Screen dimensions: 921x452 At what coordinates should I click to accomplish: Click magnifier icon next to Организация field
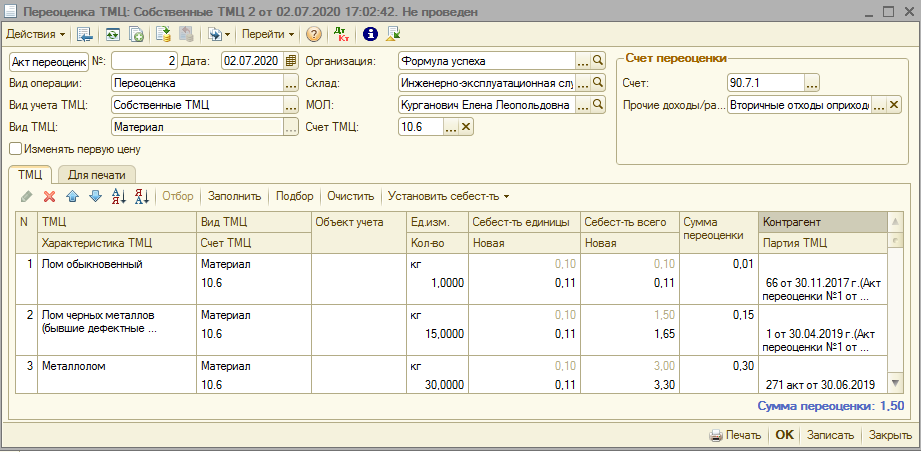coord(599,61)
